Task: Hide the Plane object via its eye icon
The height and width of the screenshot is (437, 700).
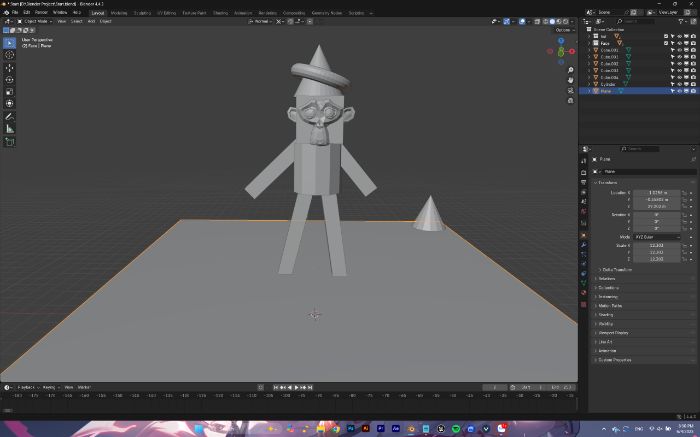Action: pos(679,91)
